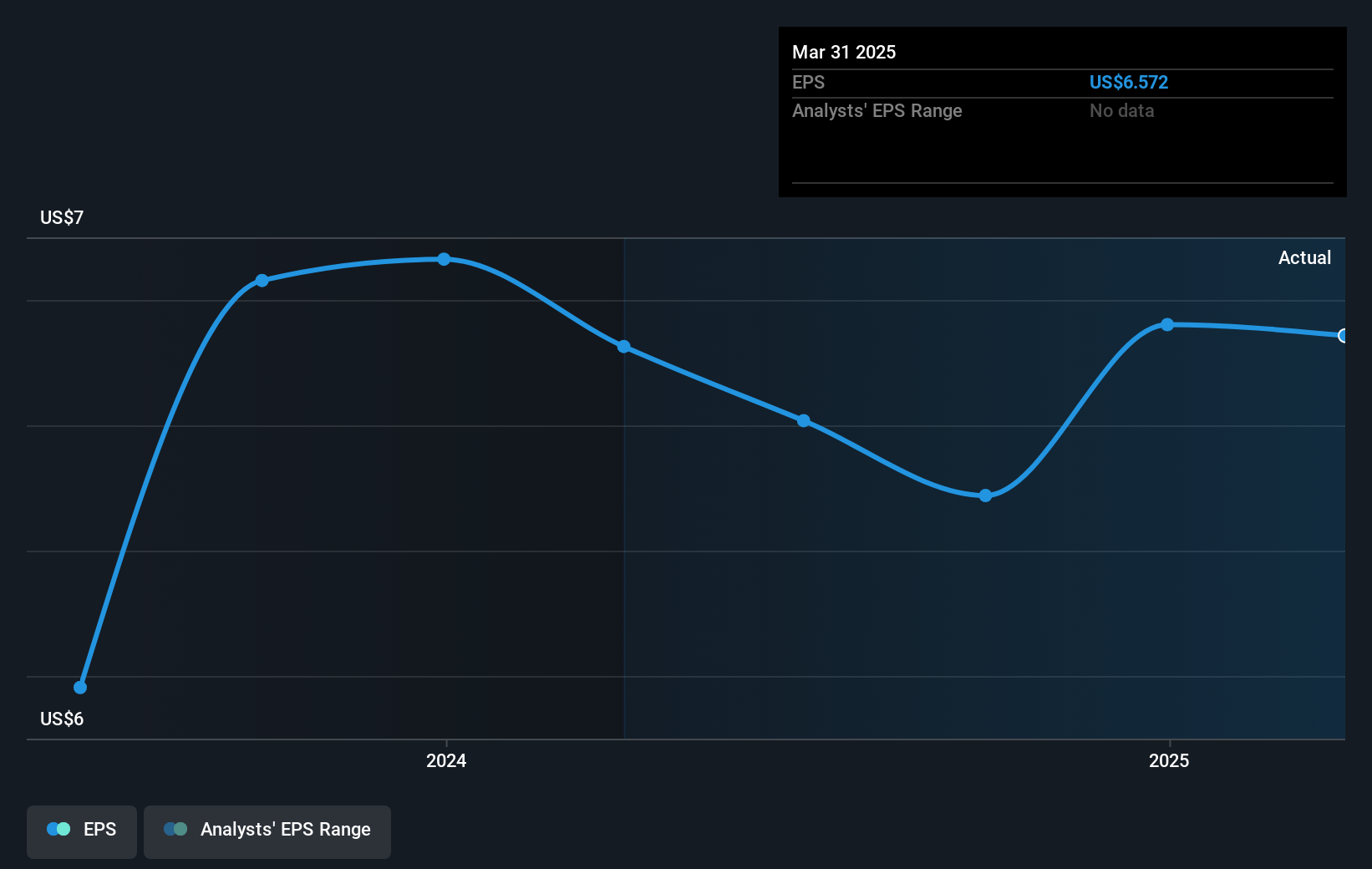1372x869 pixels.
Task: Click the 2024 x-axis label
Action: 446,760
